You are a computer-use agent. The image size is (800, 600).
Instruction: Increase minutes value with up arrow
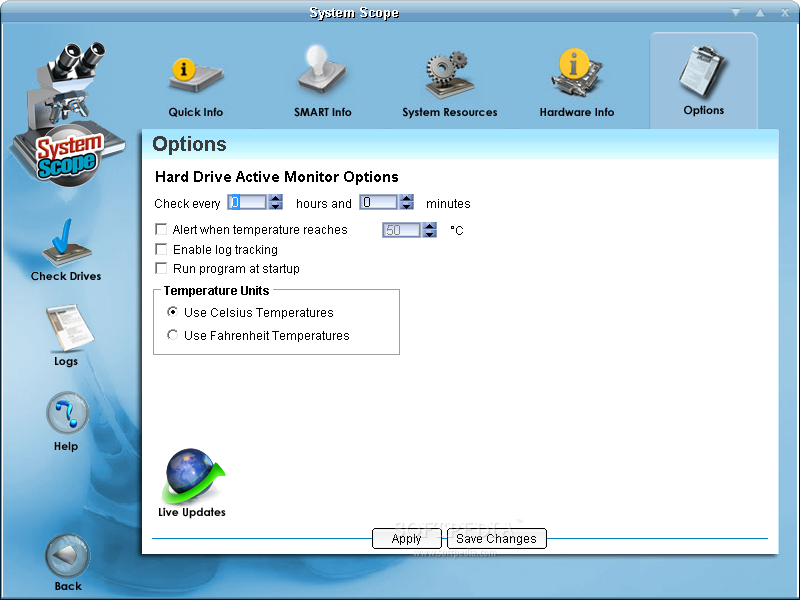click(x=407, y=198)
